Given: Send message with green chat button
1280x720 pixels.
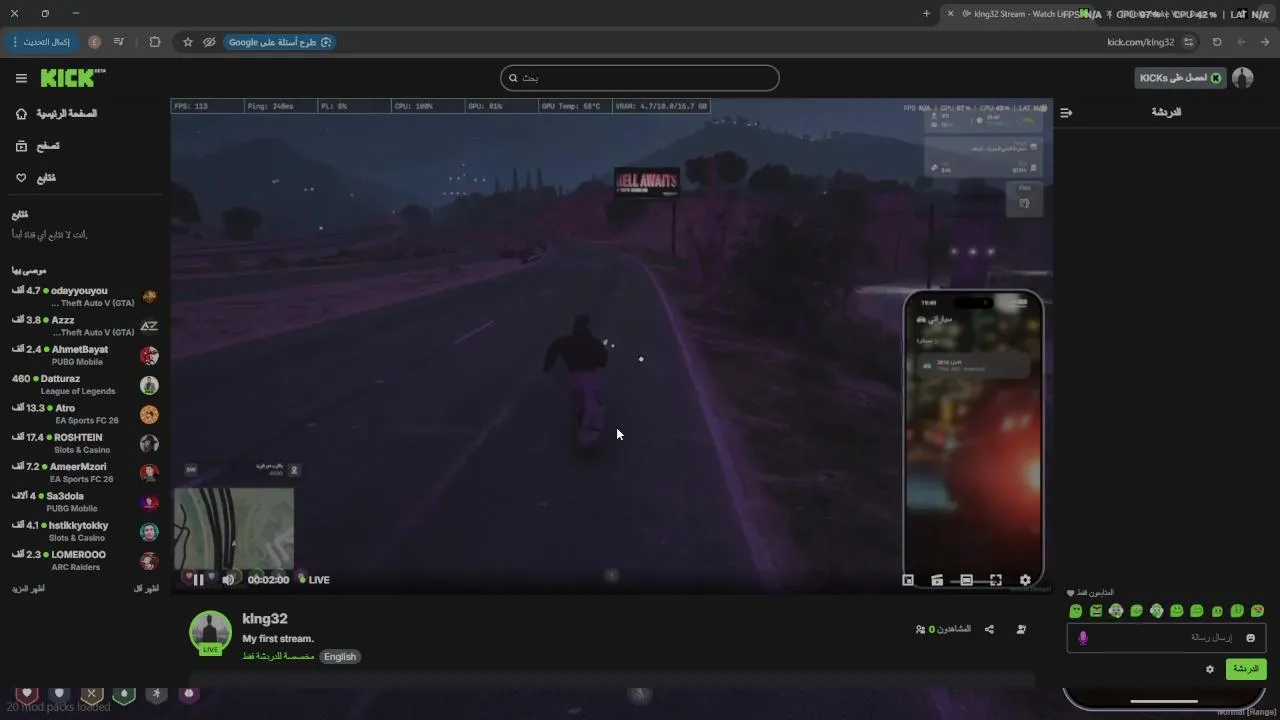Looking at the screenshot, I should 1246,669.
